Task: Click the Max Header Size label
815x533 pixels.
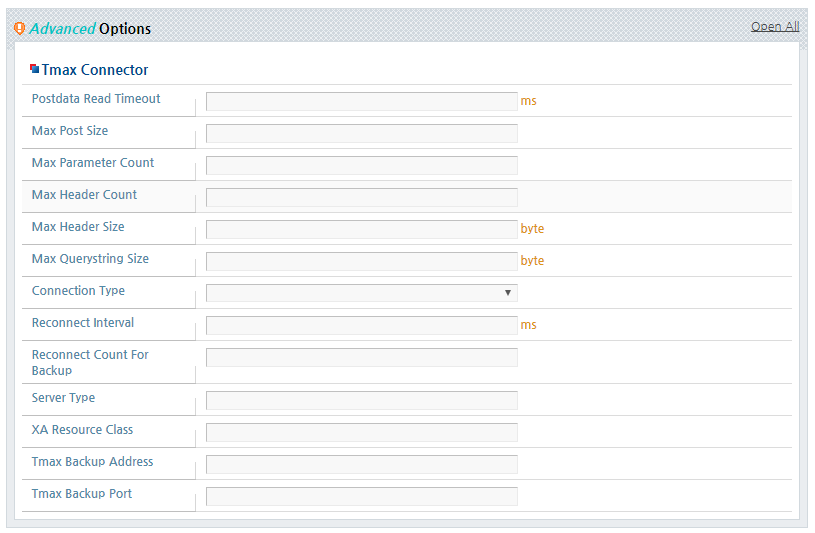Action: click(x=78, y=227)
